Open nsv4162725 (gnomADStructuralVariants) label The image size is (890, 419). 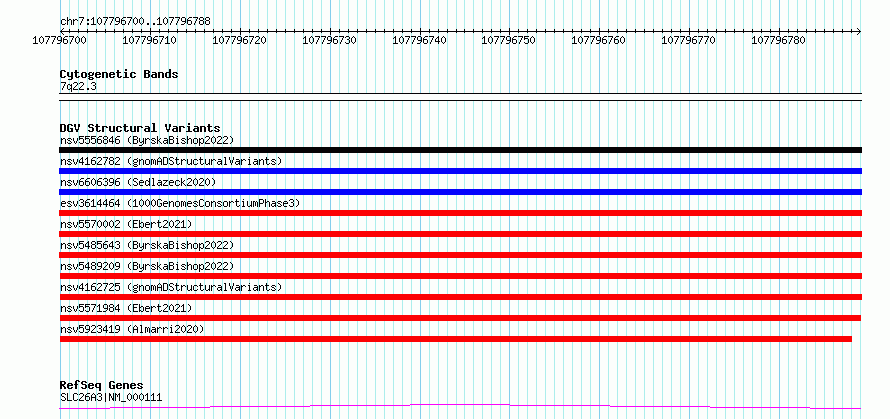pyautogui.click(x=171, y=287)
